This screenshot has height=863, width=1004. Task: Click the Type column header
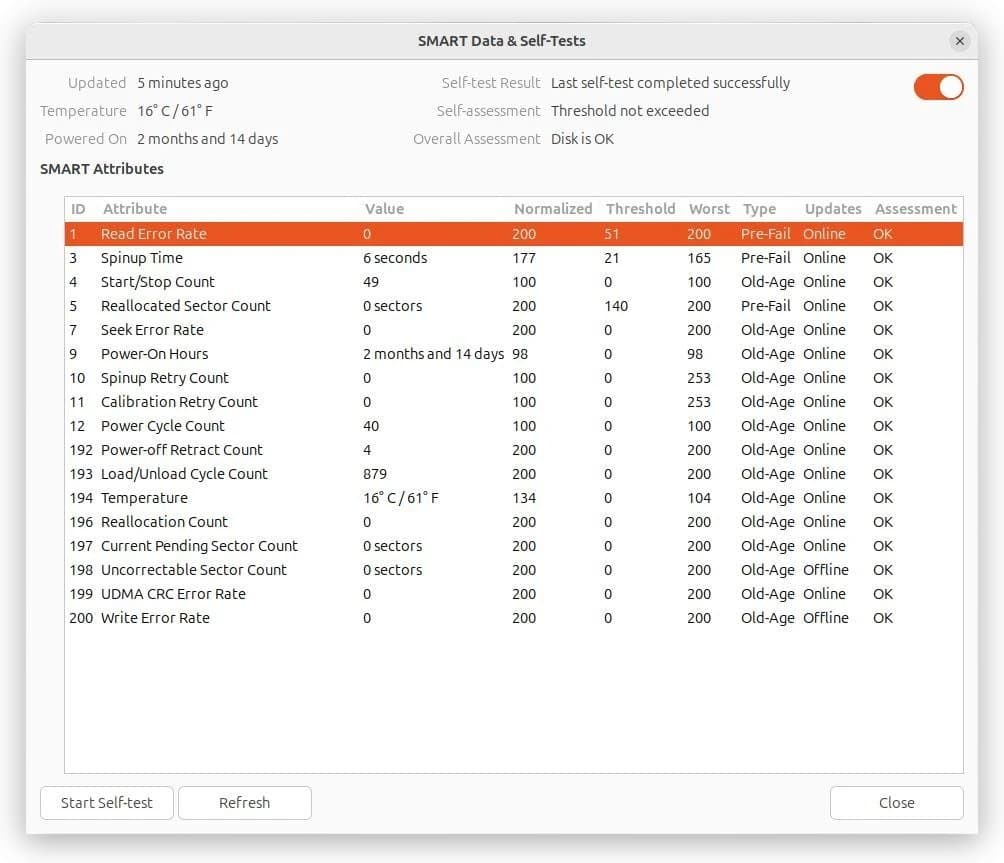coord(759,209)
